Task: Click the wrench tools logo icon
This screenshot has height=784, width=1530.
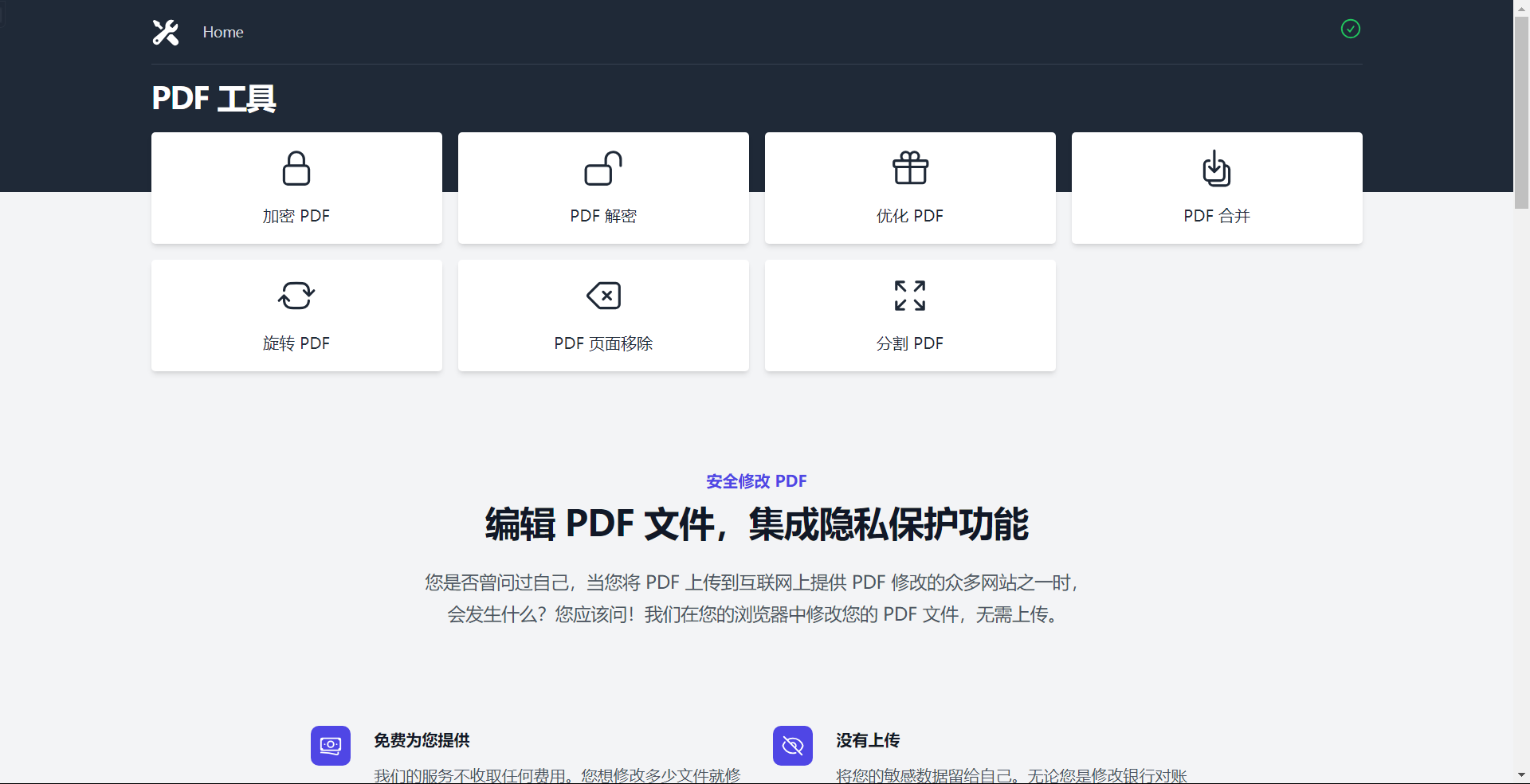Action: [x=166, y=32]
